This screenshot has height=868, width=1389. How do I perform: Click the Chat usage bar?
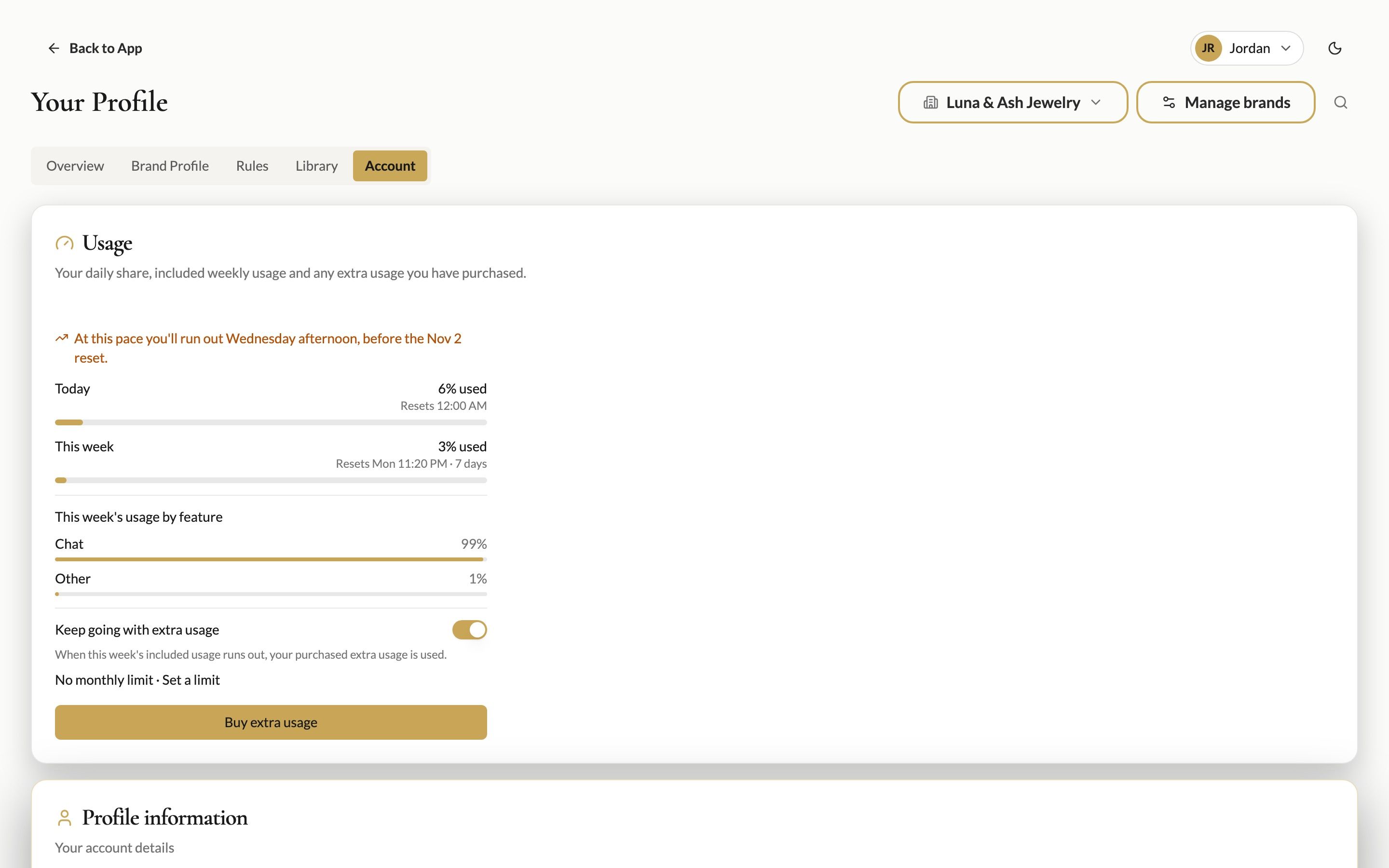[271, 559]
